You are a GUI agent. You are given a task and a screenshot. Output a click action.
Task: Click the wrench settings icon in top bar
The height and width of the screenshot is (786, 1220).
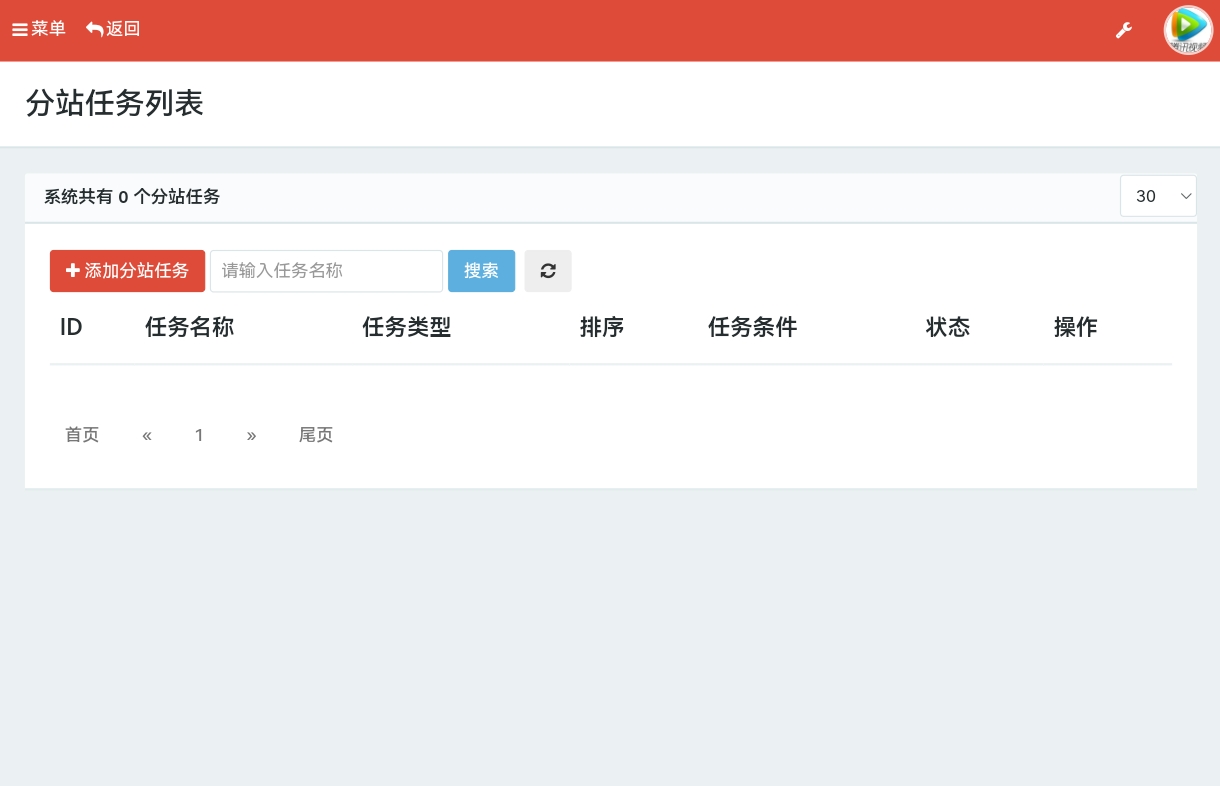1124,30
